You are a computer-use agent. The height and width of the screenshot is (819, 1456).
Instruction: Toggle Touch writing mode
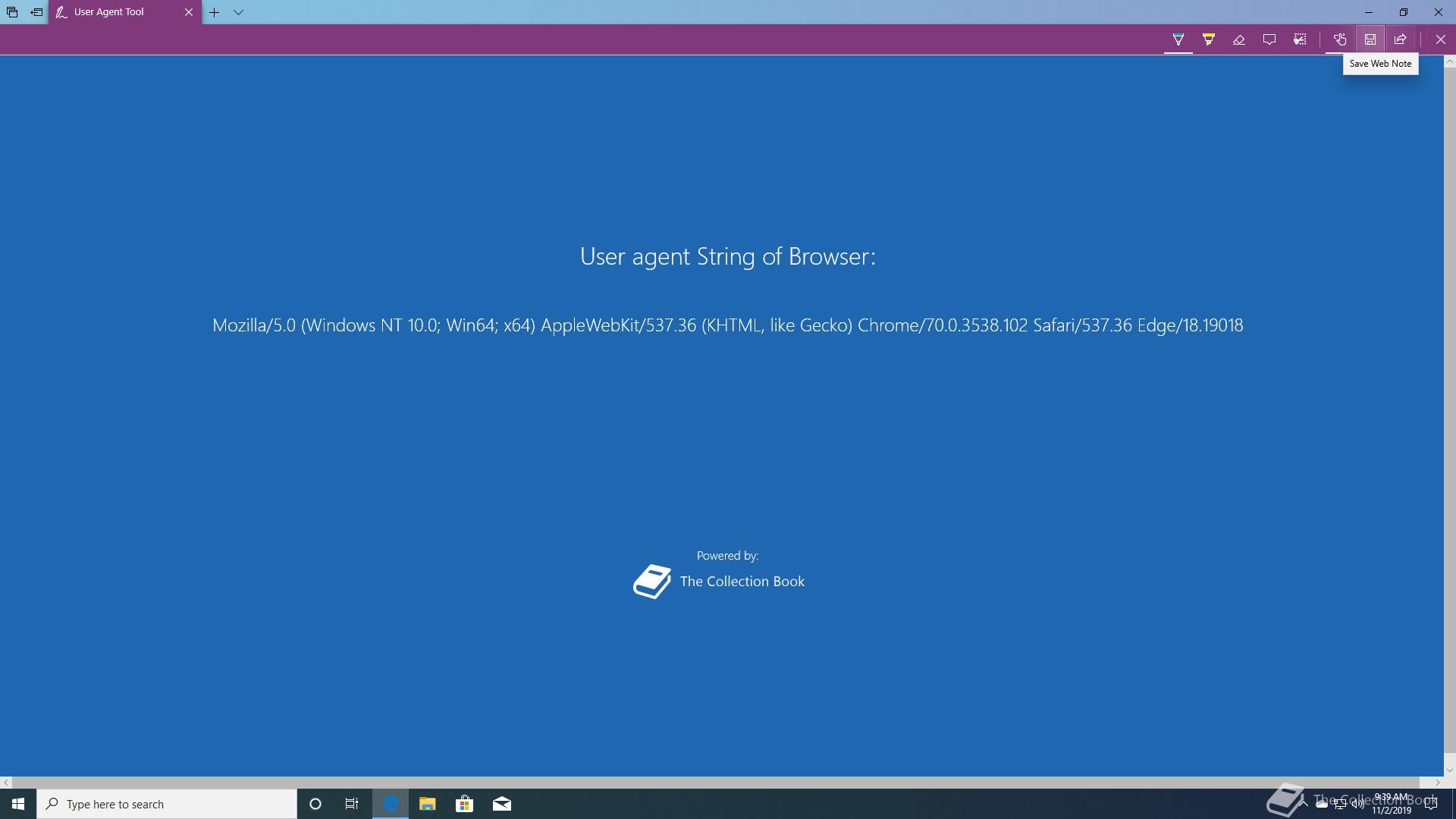[1340, 39]
